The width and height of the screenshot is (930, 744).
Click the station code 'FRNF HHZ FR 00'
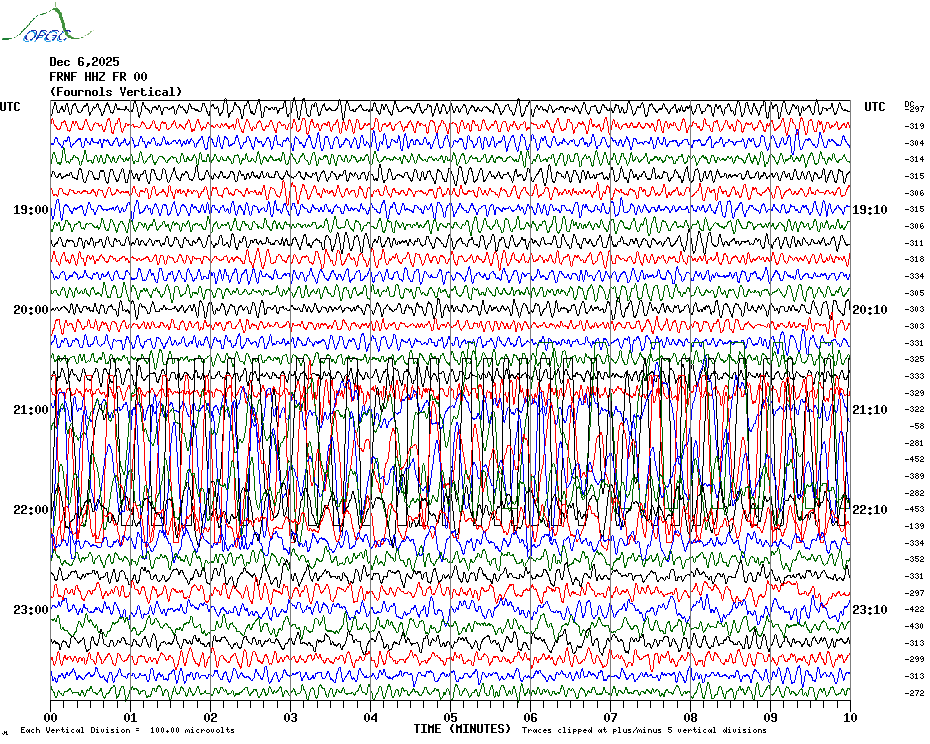tap(98, 77)
